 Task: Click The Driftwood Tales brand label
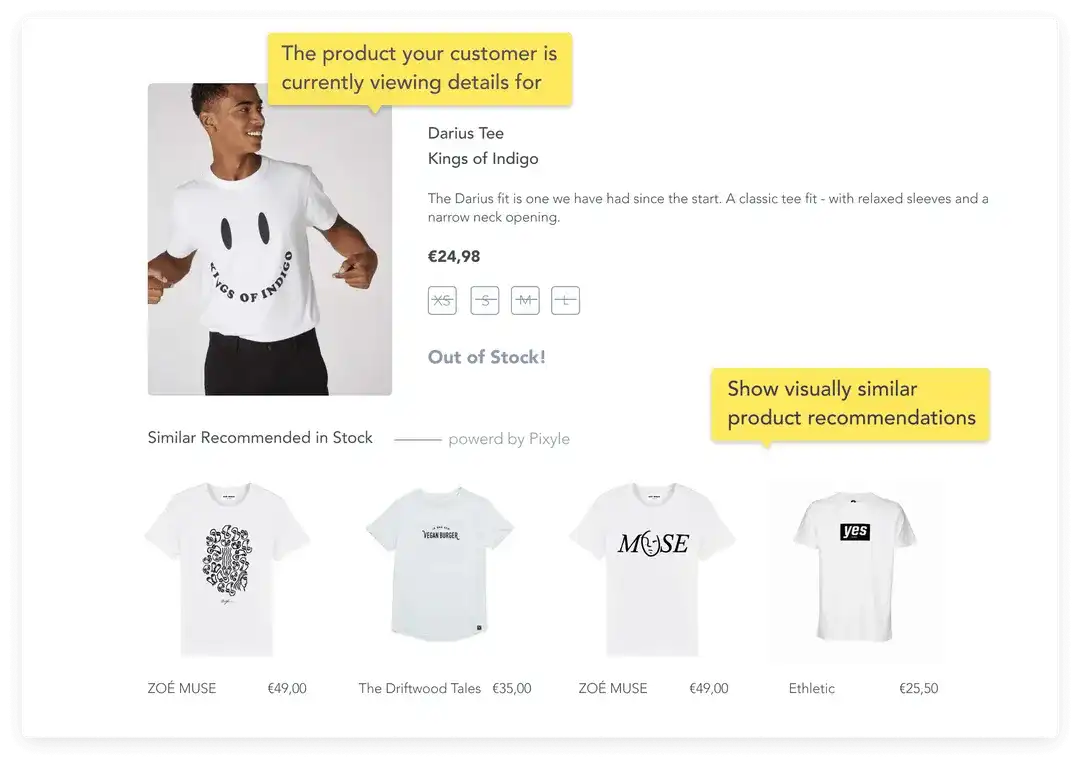click(419, 688)
